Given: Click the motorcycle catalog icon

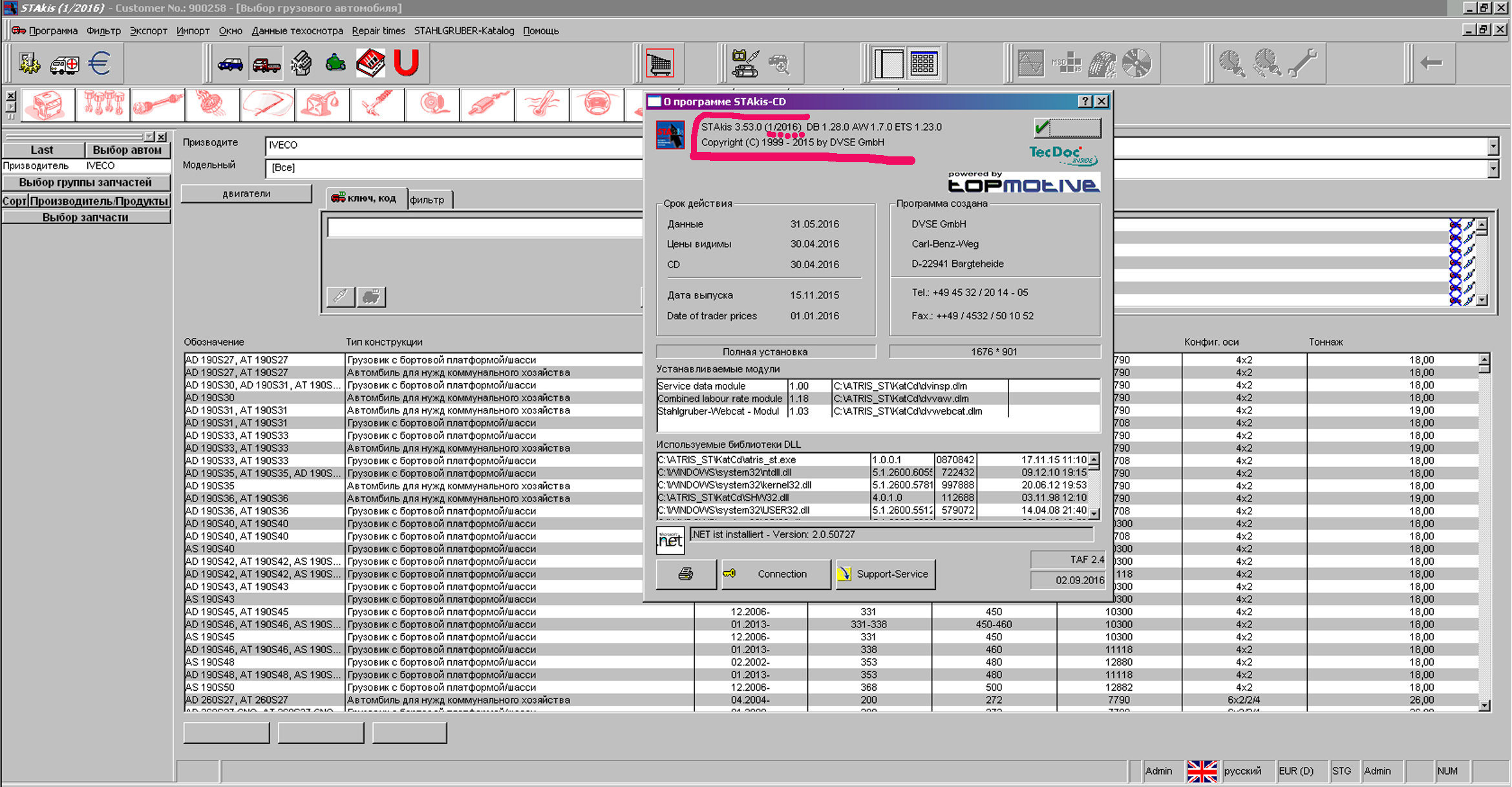Looking at the screenshot, I should click(x=335, y=64).
